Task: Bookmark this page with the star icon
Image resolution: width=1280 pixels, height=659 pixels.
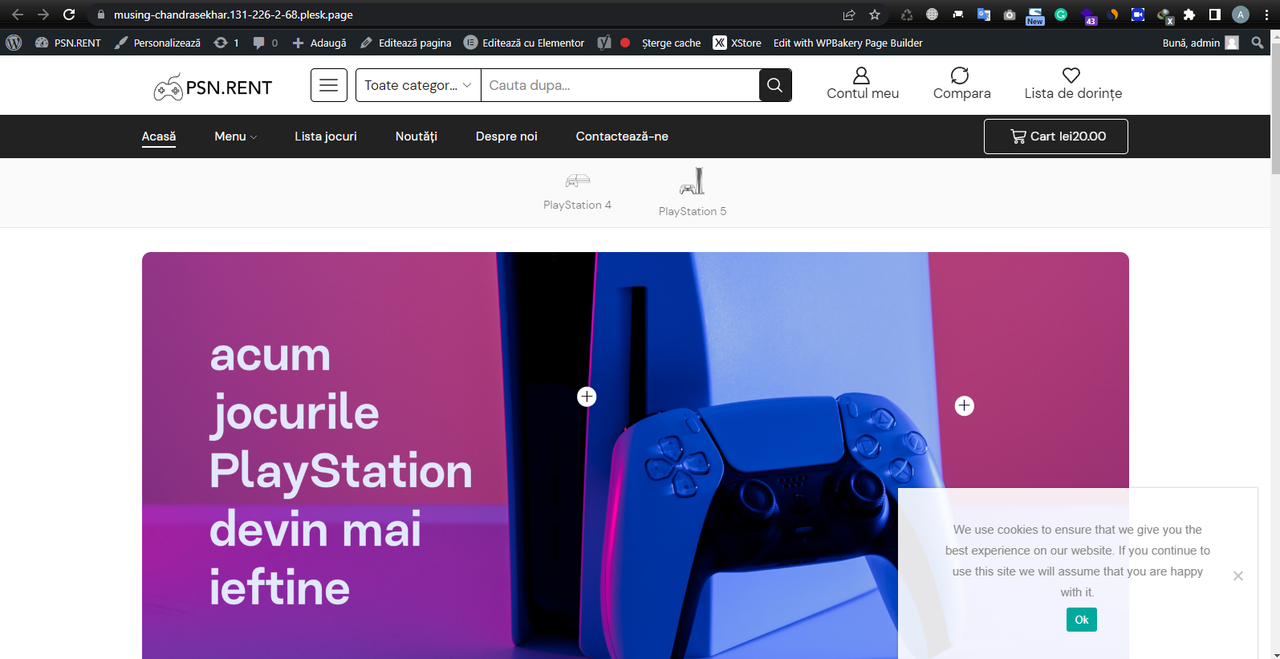Action: click(875, 15)
